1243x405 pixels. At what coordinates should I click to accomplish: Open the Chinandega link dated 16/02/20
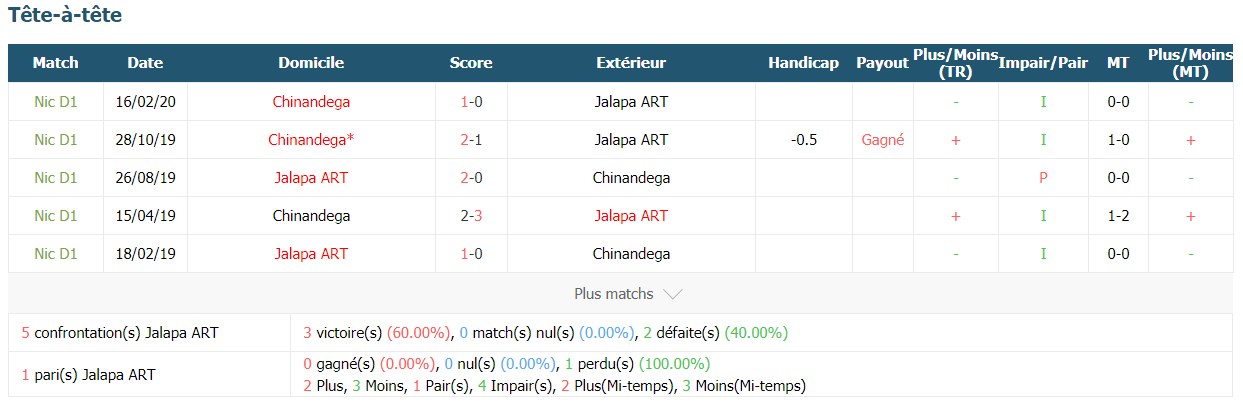coord(311,102)
